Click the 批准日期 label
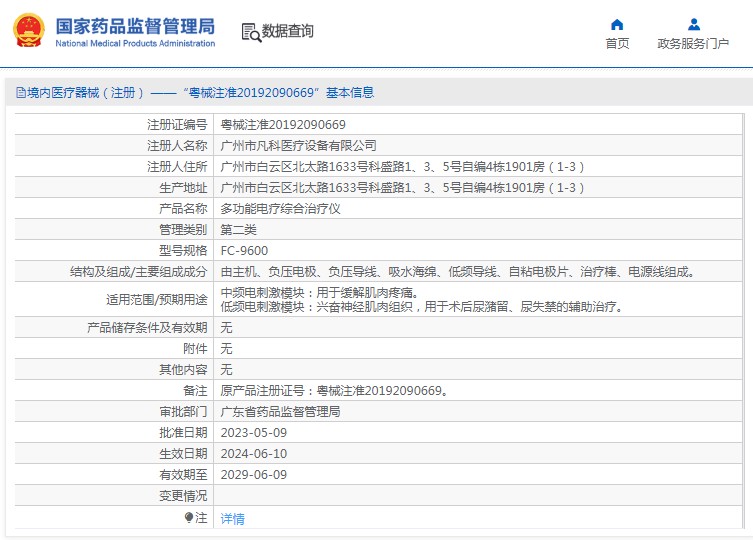The image size is (753, 540). [x=183, y=433]
